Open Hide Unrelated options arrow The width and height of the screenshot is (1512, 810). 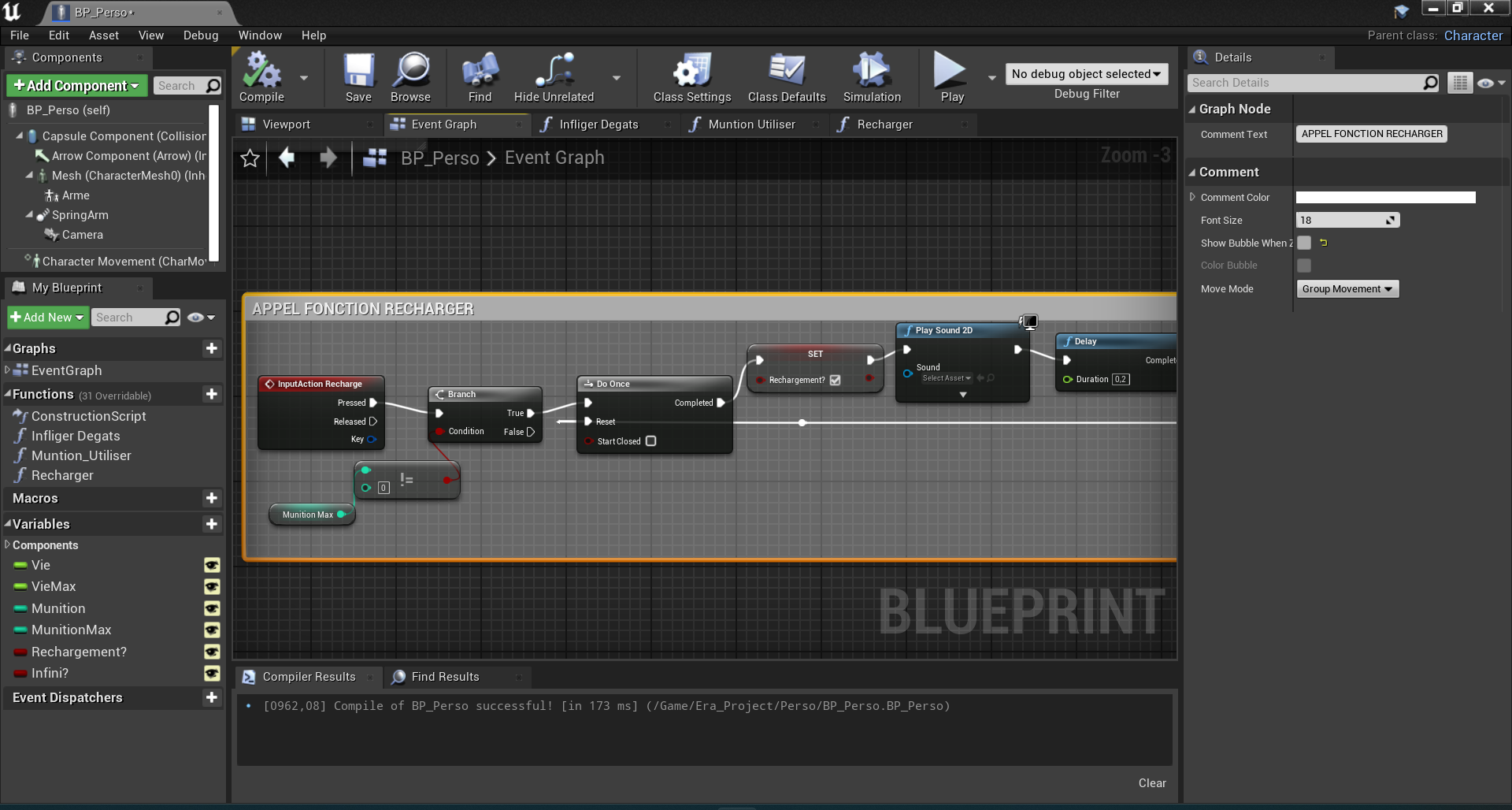(x=617, y=78)
